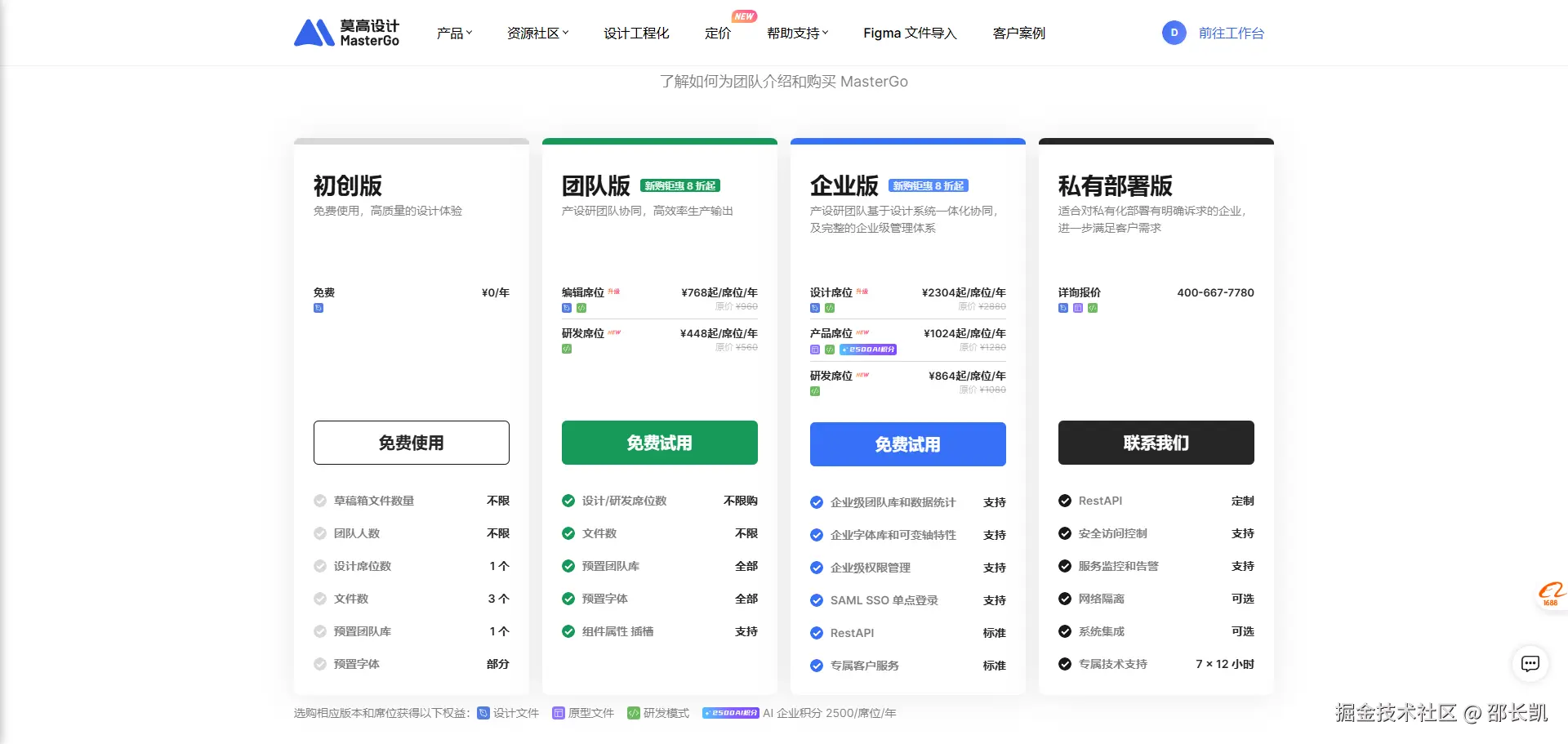This screenshot has width=1568, height=744.
Task: Click the check icon beside 网络隔离
Action: pos(1065,599)
